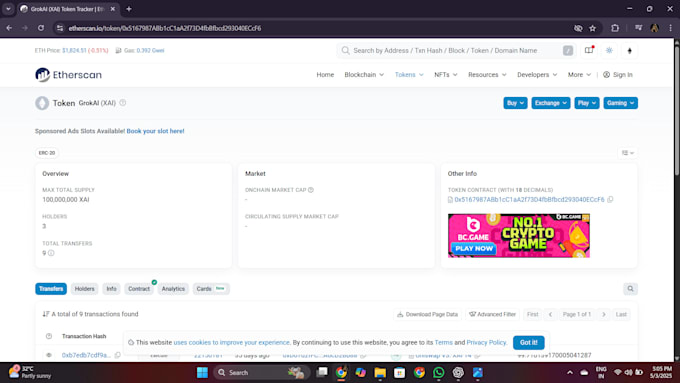The height and width of the screenshot is (383, 680).
Task: Click Got it! on cookie notice
Action: click(x=529, y=343)
